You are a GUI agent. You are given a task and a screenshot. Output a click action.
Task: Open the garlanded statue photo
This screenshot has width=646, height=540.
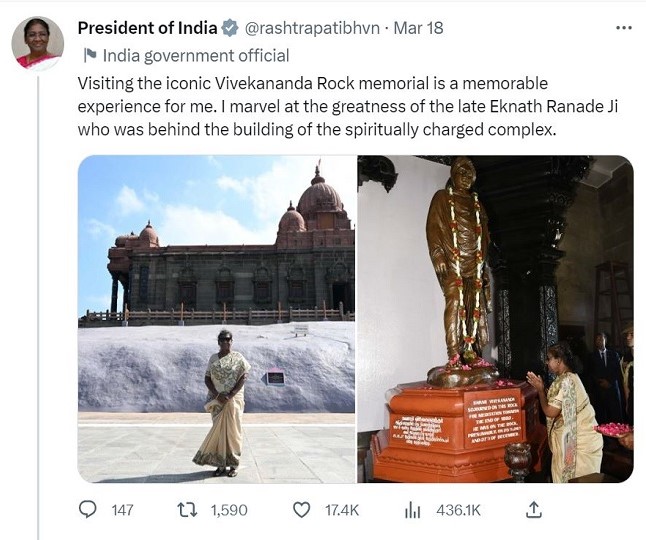click(x=495, y=319)
